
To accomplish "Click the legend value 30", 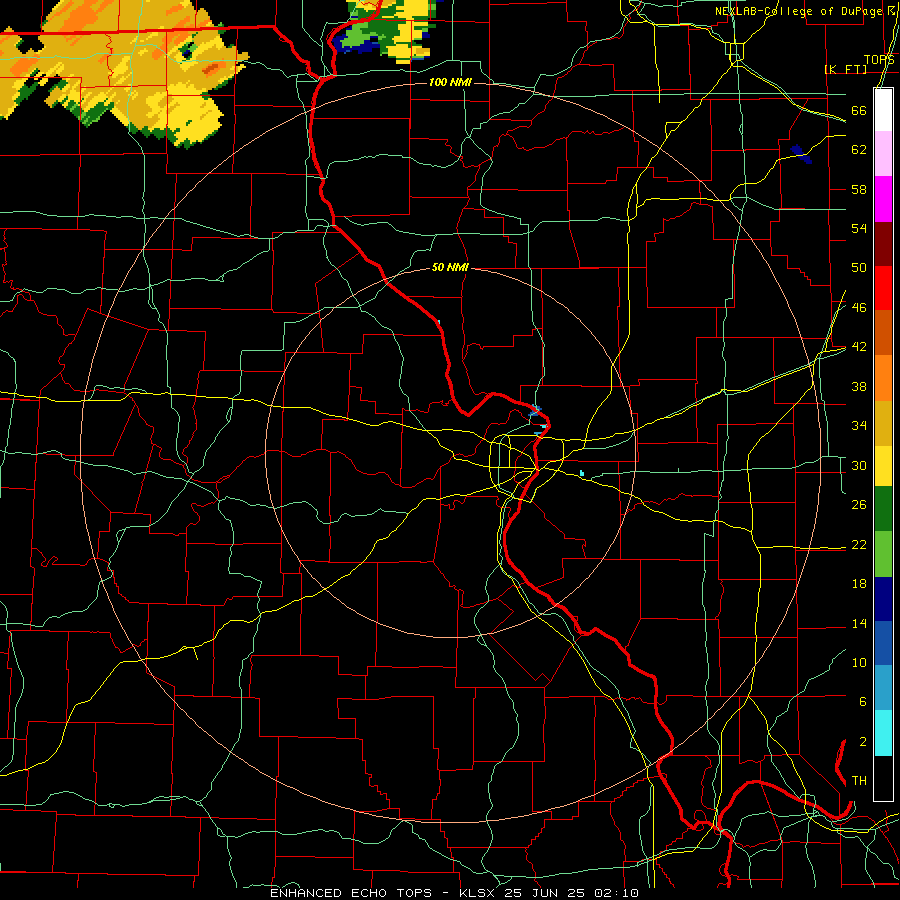I will click(x=859, y=465).
